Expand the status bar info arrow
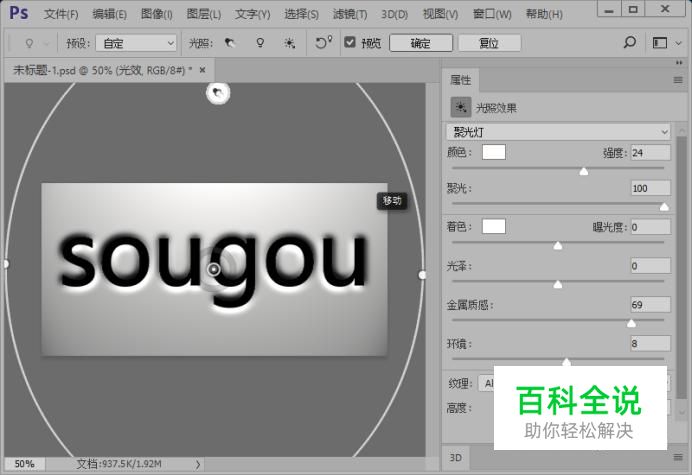692x475 pixels. coord(198,464)
